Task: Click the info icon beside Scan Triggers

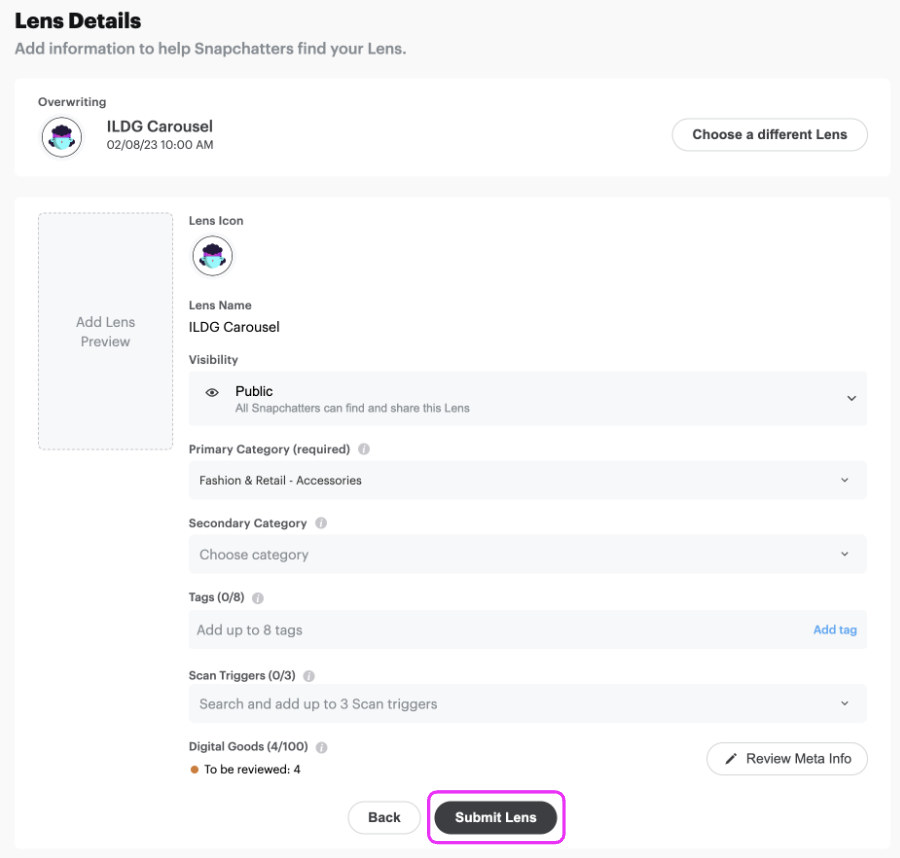Action: coord(308,676)
